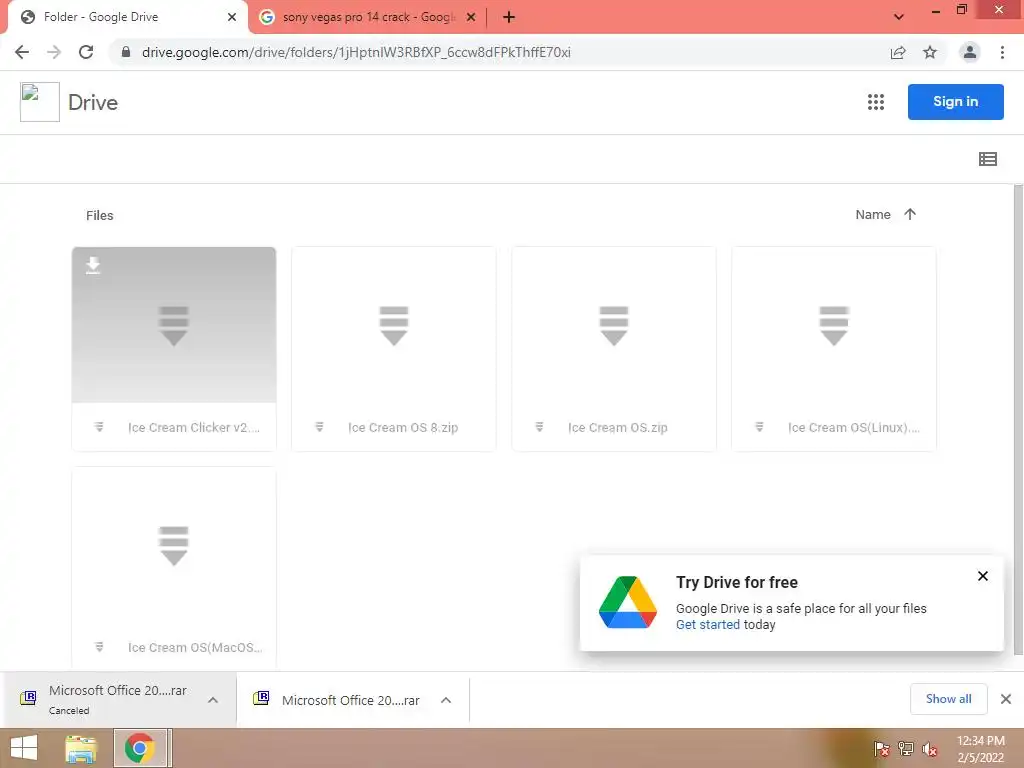Click the Files section heading
The height and width of the screenshot is (768, 1024).
[x=99, y=216]
